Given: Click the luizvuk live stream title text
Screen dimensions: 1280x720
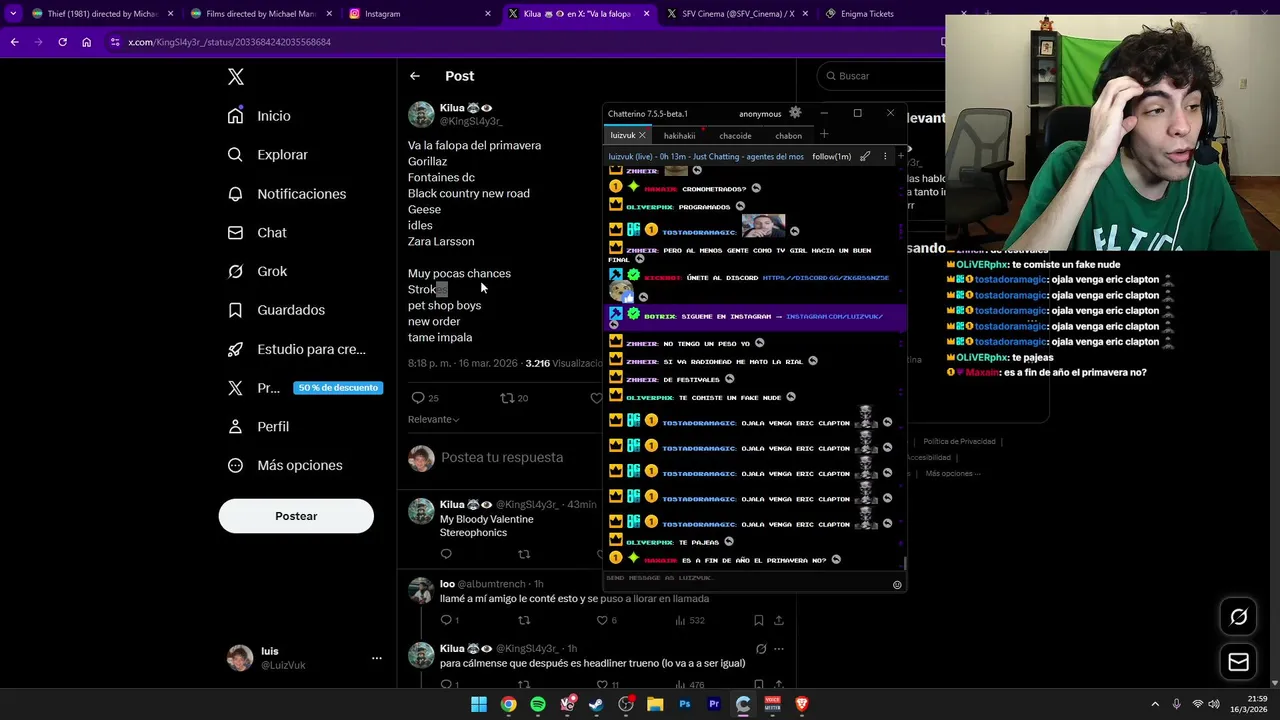Looking at the screenshot, I should coord(706,156).
